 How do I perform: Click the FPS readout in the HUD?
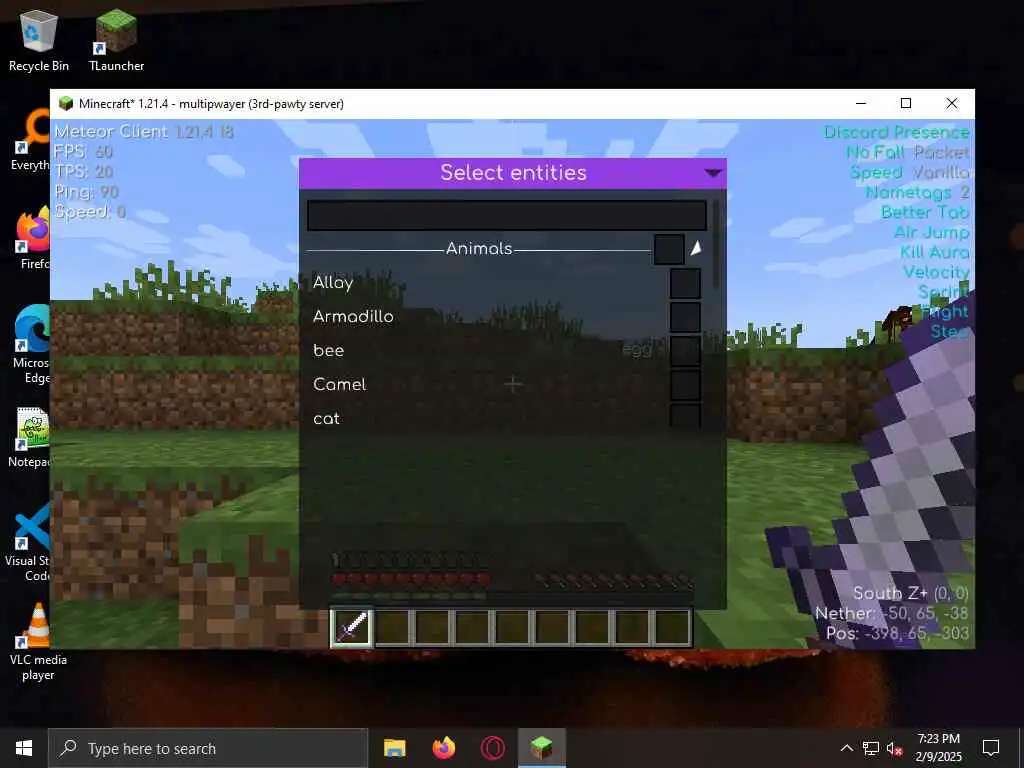84,152
